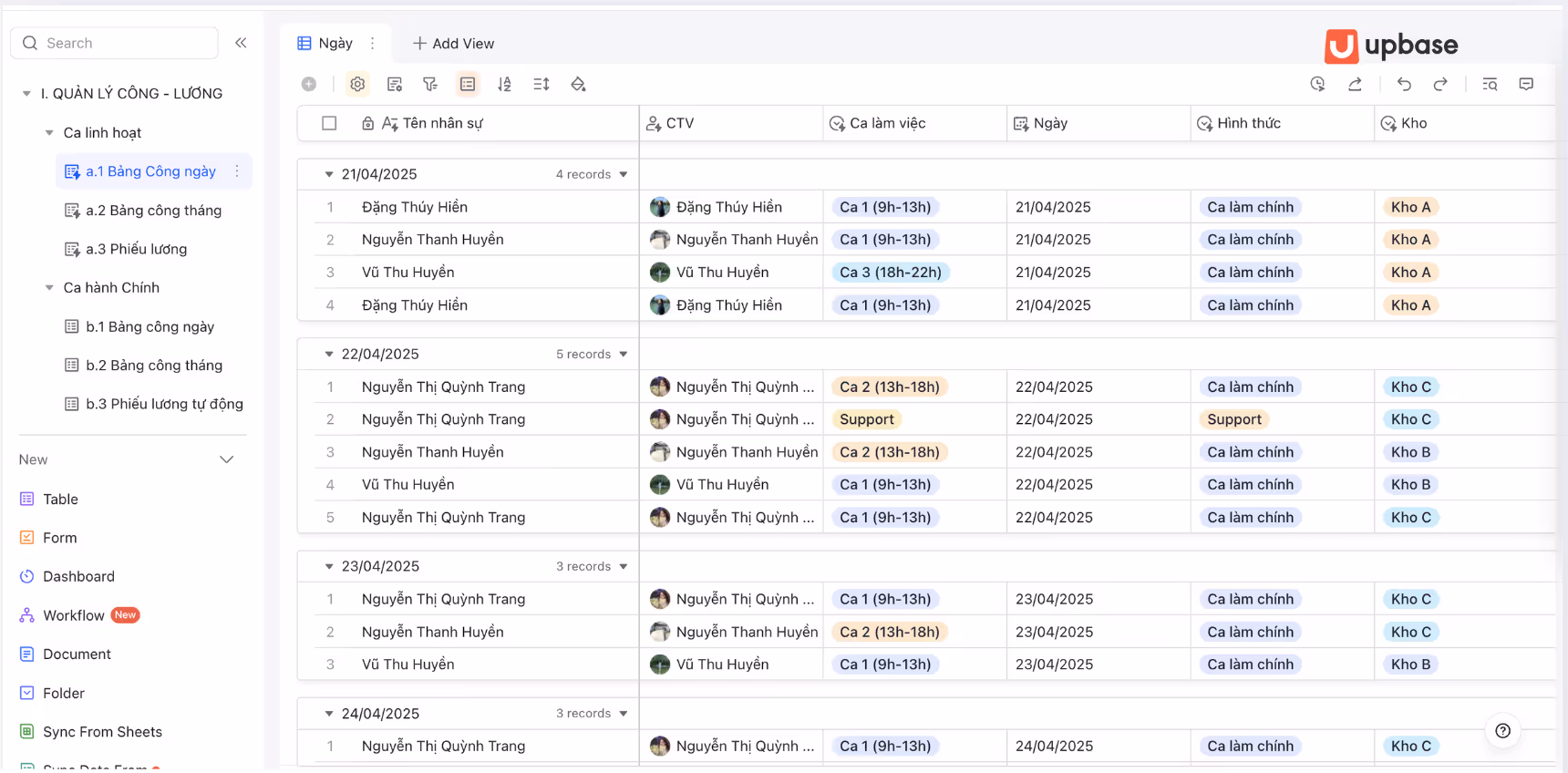
Task: Open a.1 Bảng Công ngày table
Action: point(150,171)
